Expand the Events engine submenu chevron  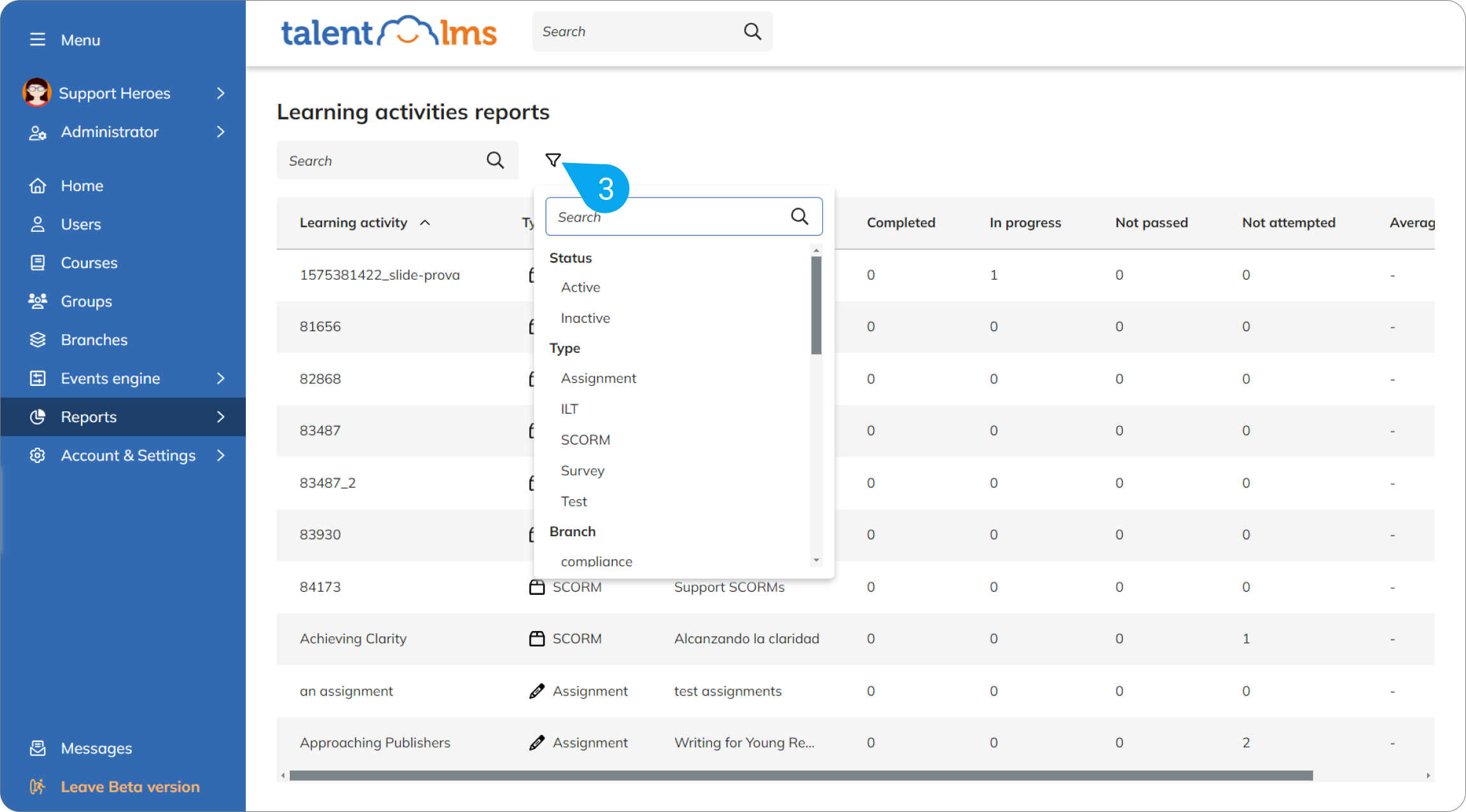[x=220, y=378]
